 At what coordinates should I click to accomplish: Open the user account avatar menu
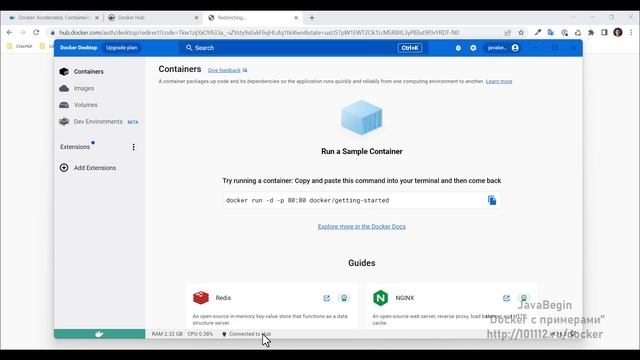pos(515,48)
